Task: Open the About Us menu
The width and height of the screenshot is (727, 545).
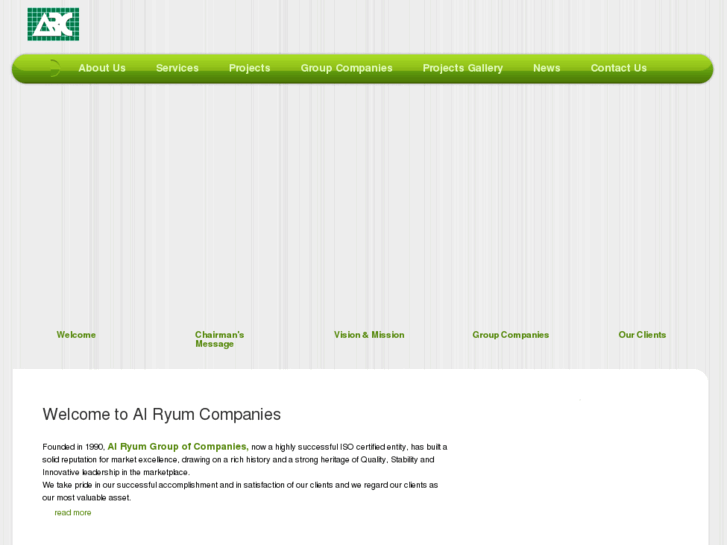Action: [102, 68]
